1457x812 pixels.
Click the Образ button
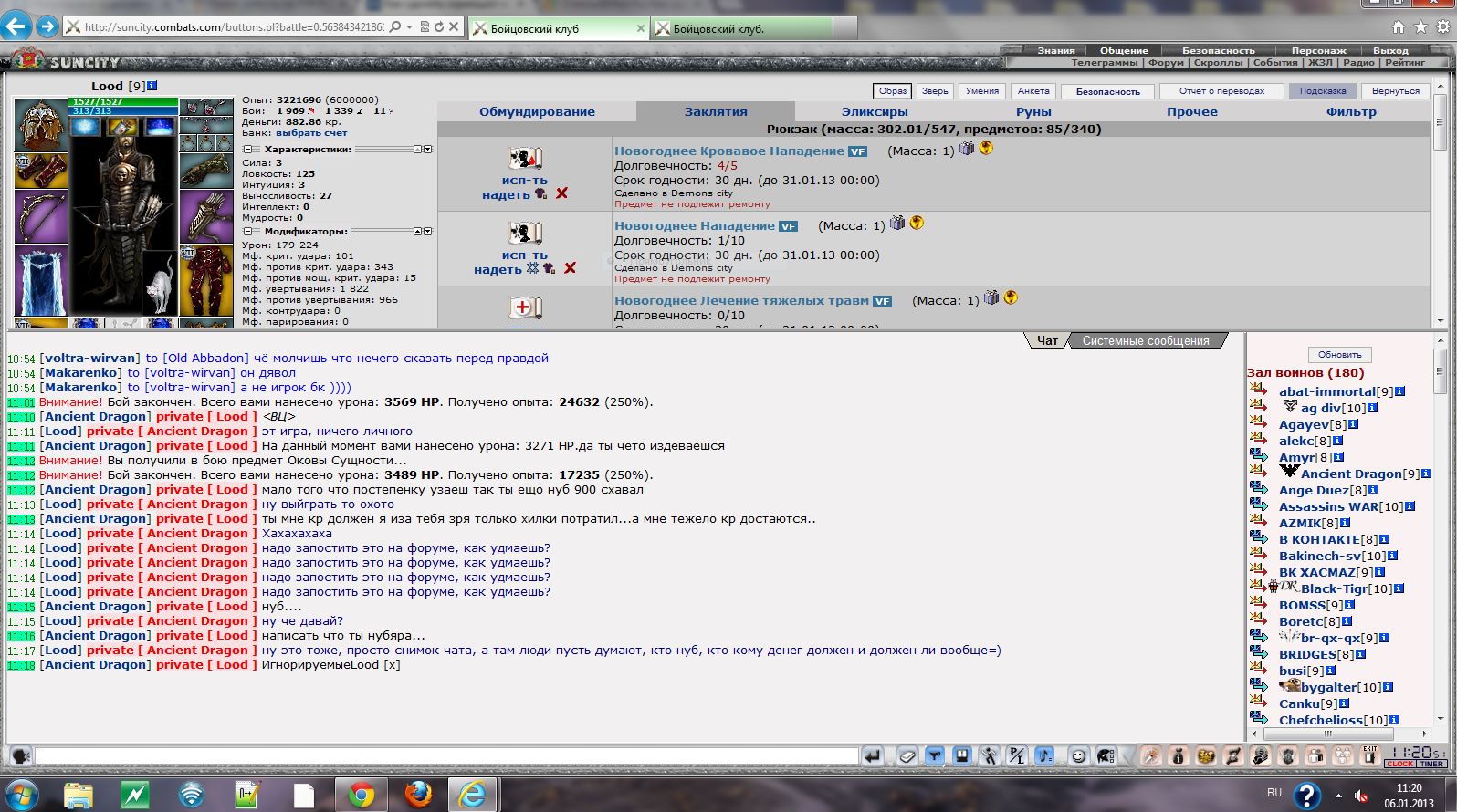click(x=893, y=91)
